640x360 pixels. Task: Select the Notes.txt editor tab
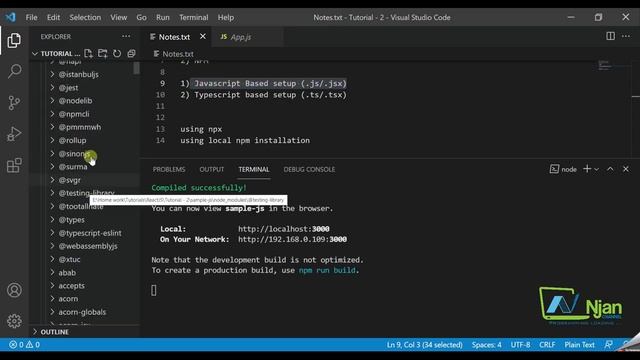tap(176, 37)
